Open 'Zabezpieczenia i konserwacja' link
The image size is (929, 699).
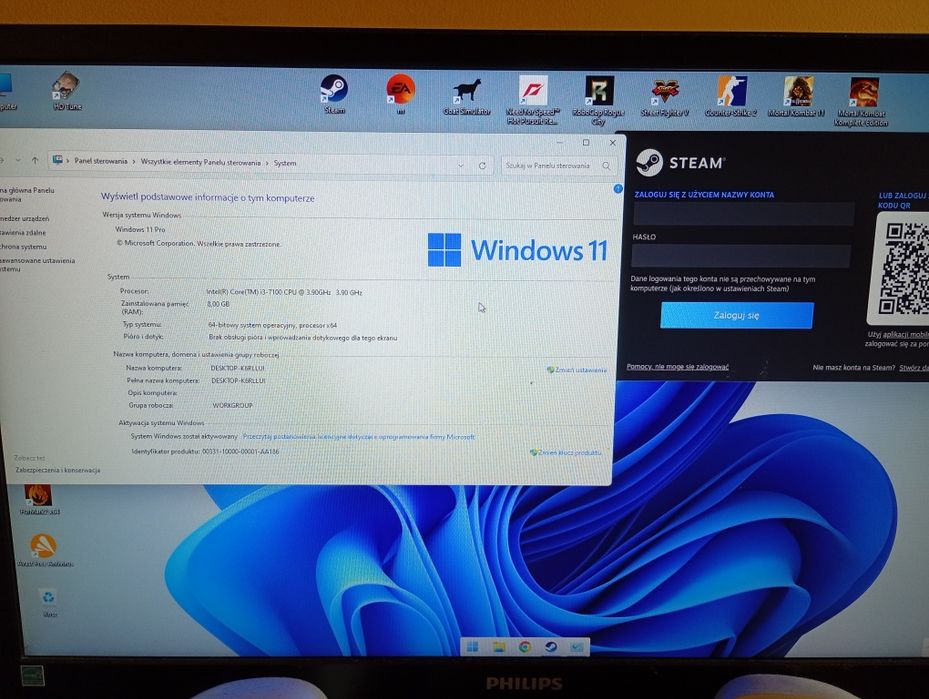click(x=57, y=470)
